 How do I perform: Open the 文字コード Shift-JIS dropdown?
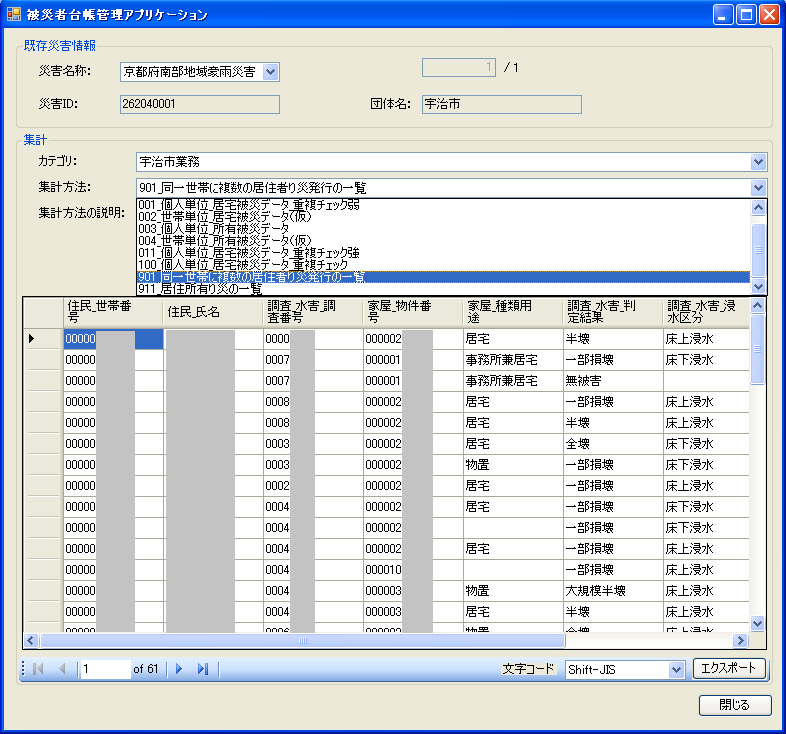[674, 669]
